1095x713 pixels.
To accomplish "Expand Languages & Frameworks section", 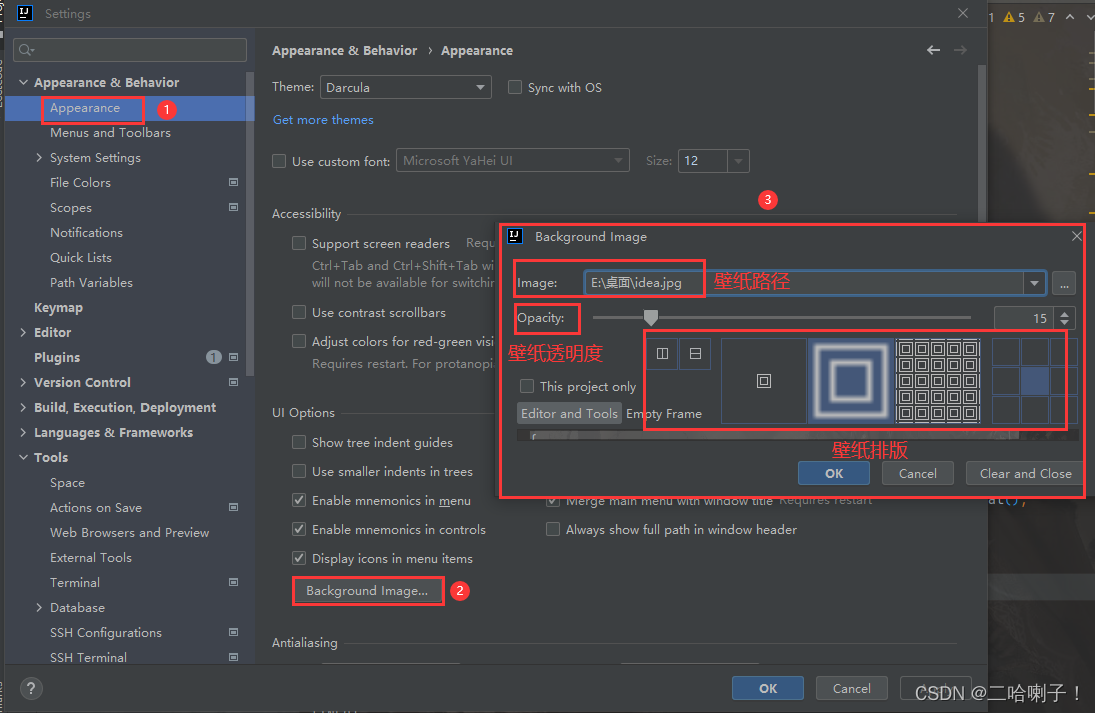I will tap(24, 432).
